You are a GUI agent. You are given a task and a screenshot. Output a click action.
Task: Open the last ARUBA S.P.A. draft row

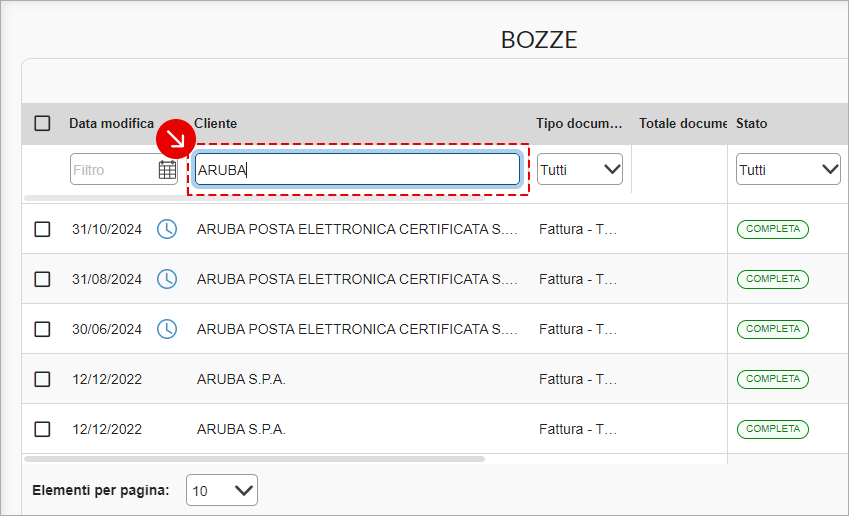click(x=241, y=429)
